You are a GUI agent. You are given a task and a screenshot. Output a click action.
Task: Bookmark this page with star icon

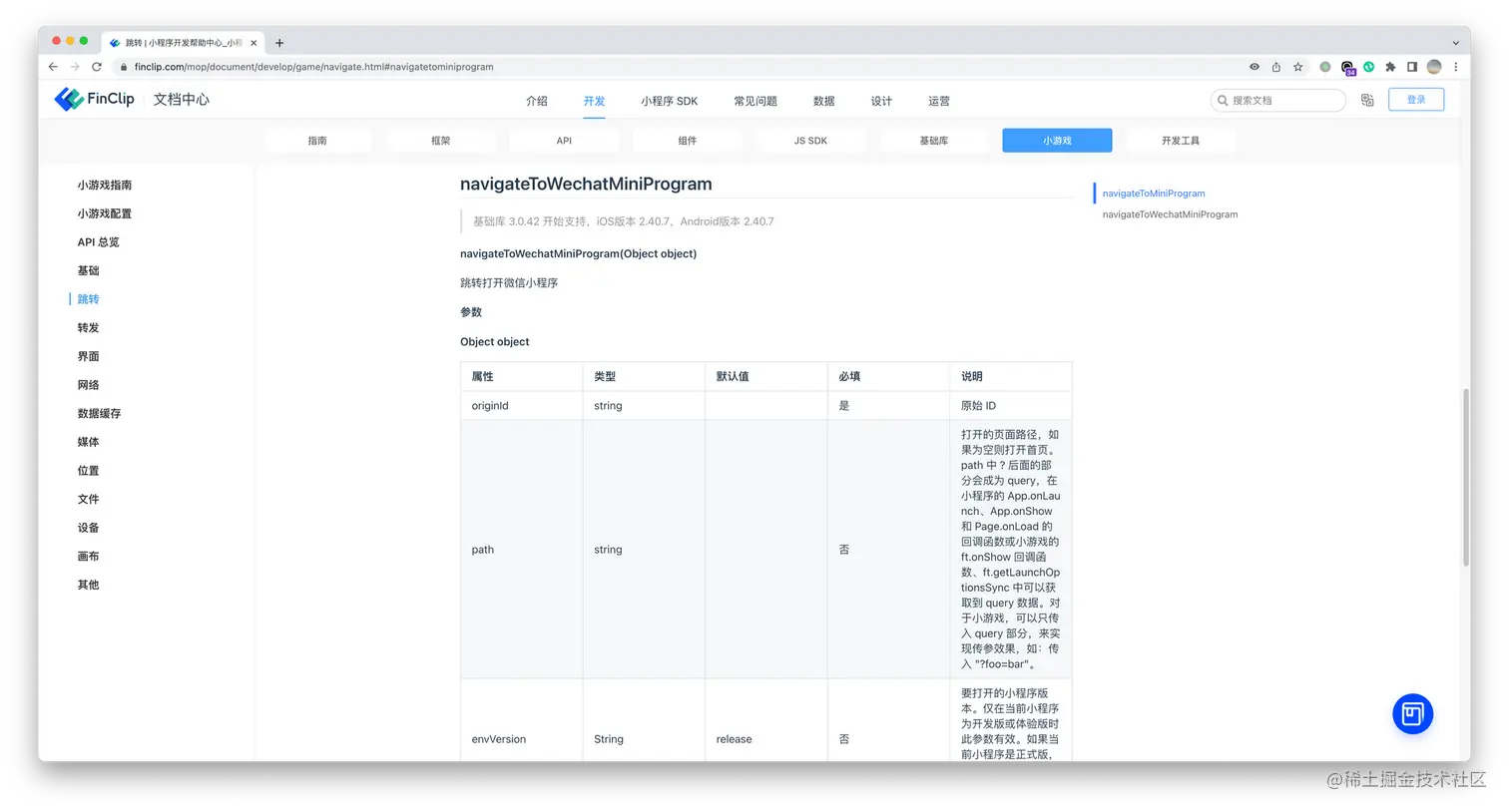(1298, 67)
